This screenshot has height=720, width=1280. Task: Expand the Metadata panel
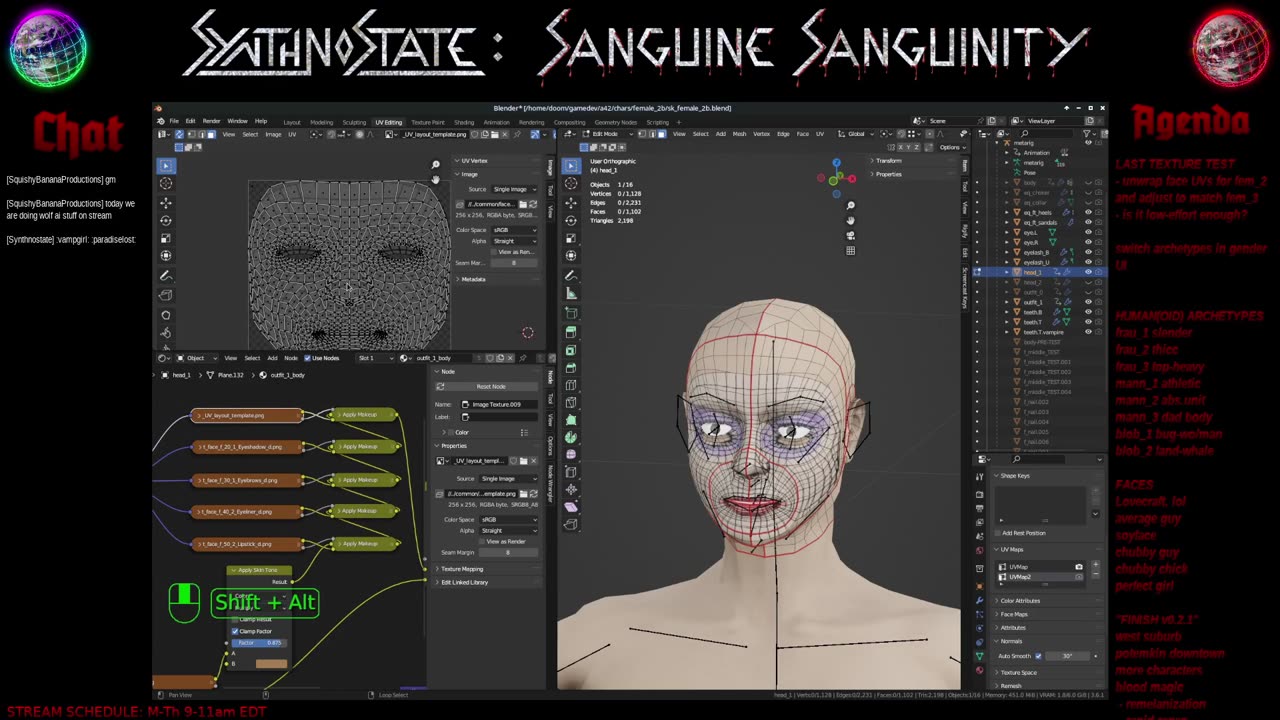point(473,279)
